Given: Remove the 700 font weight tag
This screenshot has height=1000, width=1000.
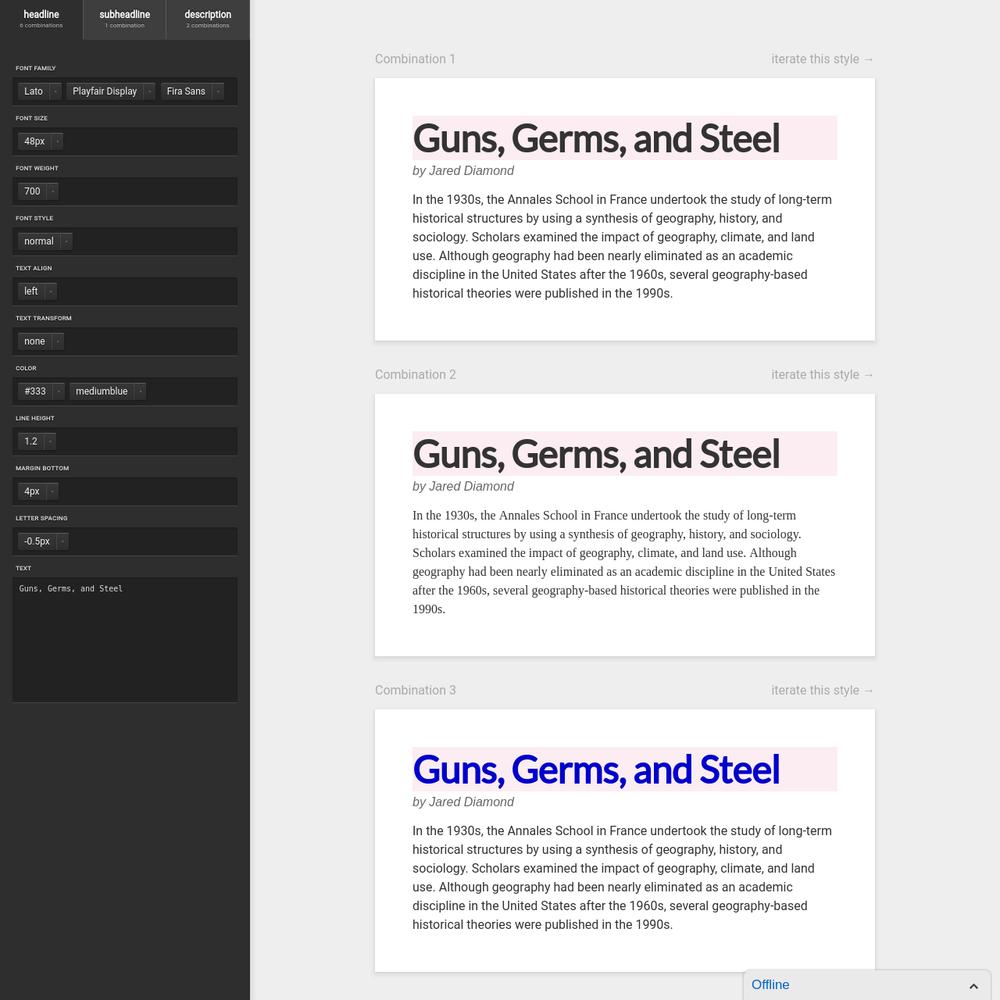Looking at the screenshot, I should [53, 191].
